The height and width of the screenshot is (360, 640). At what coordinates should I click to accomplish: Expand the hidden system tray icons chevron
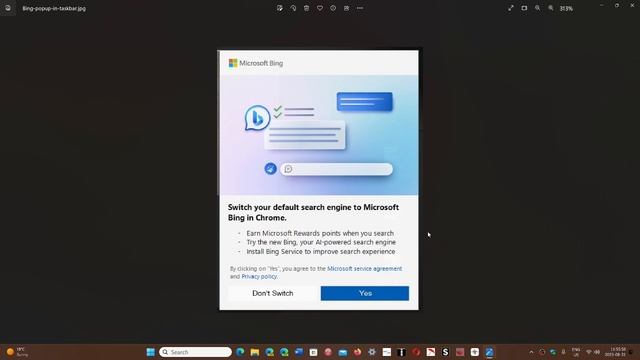(x=531, y=352)
